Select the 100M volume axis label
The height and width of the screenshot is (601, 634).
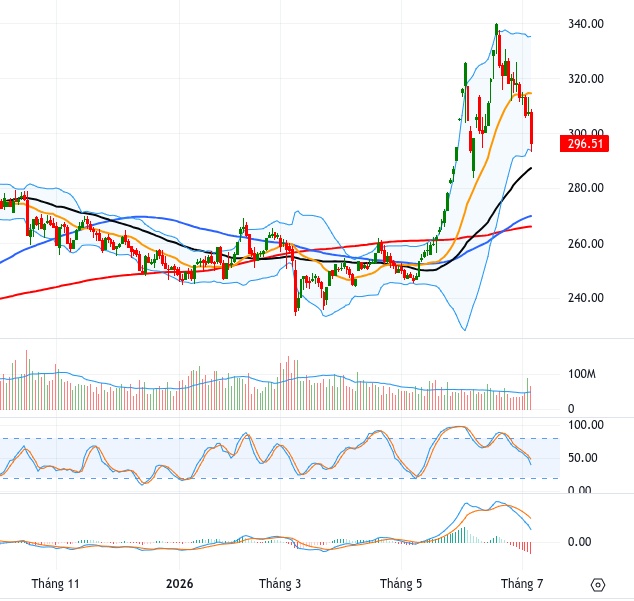click(x=582, y=374)
